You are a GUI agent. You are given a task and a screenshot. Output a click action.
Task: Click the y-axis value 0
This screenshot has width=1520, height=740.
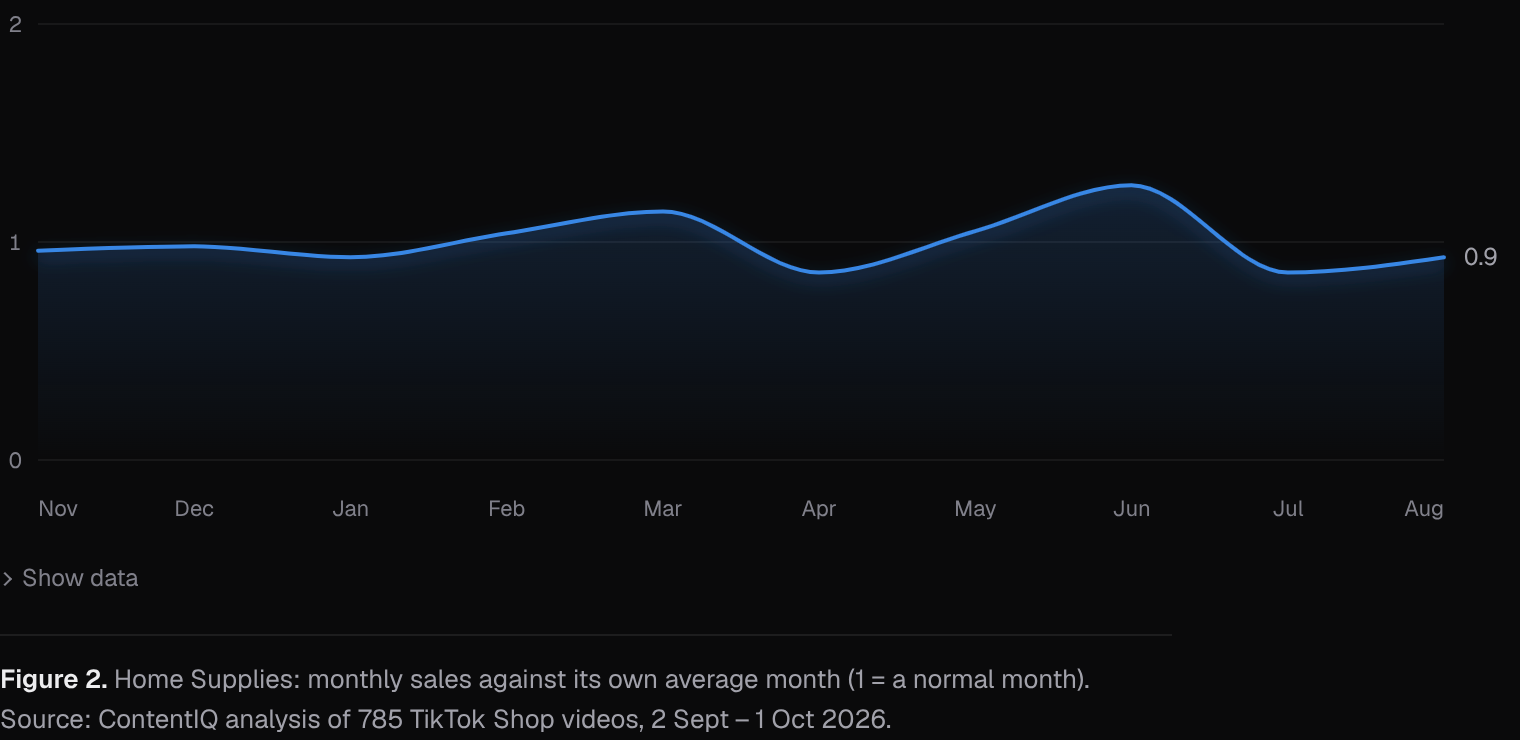pos(15,460)
